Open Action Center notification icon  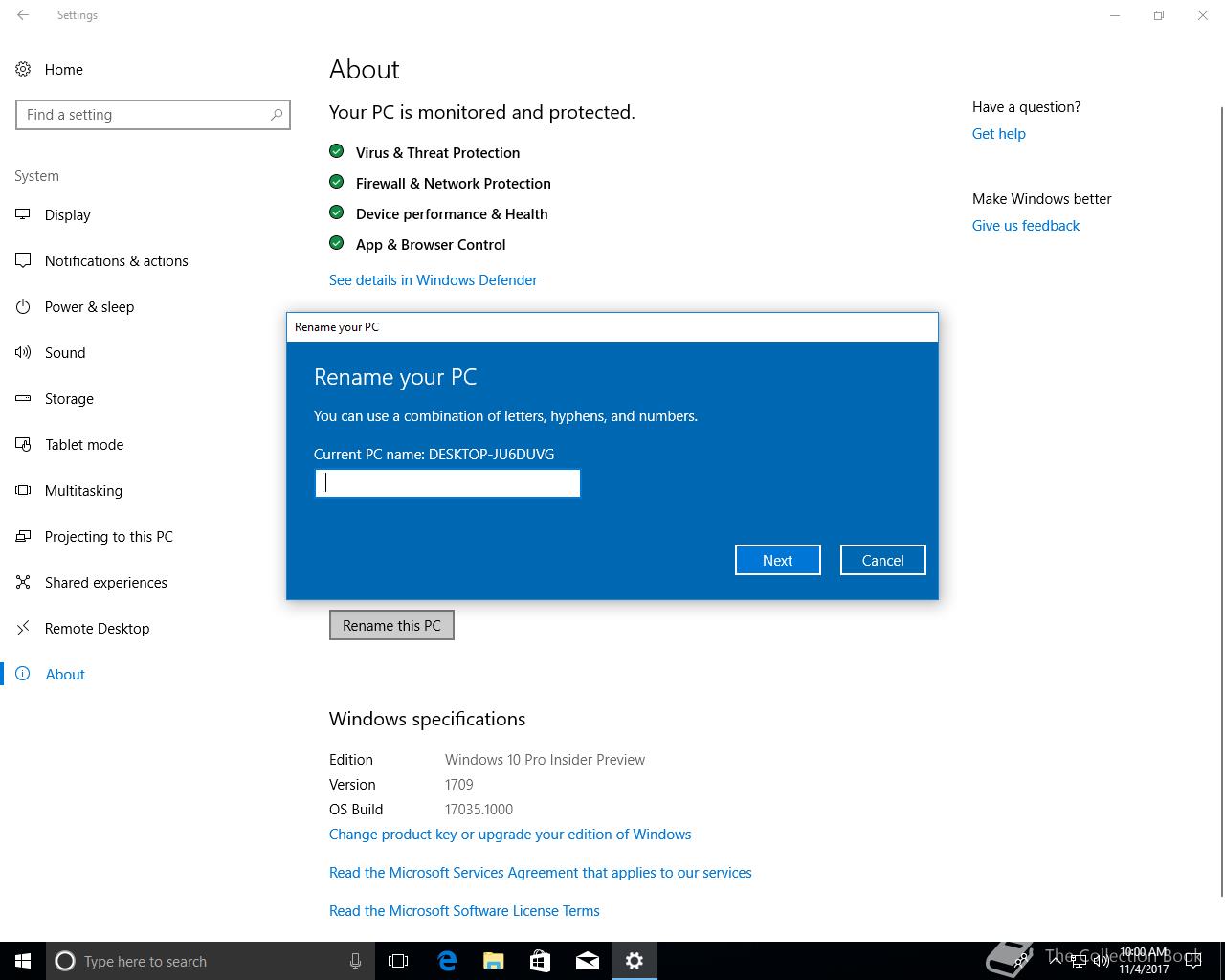(1193, 961)
